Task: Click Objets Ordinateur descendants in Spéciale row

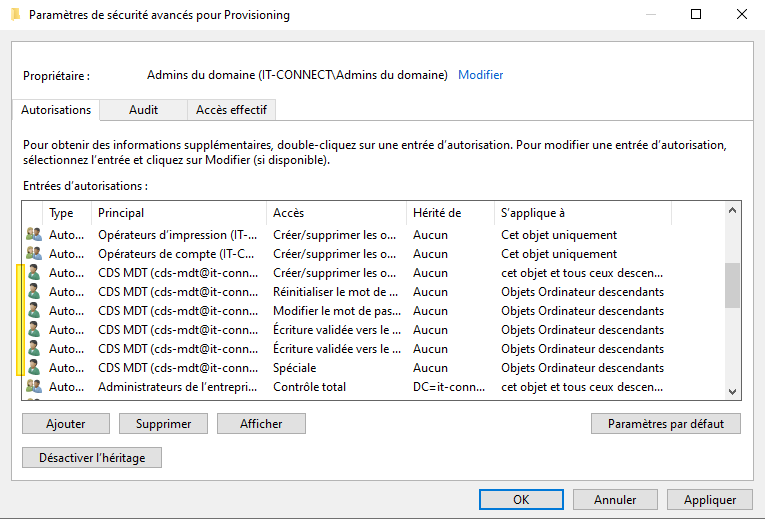Action: click(x=583, y=368)
